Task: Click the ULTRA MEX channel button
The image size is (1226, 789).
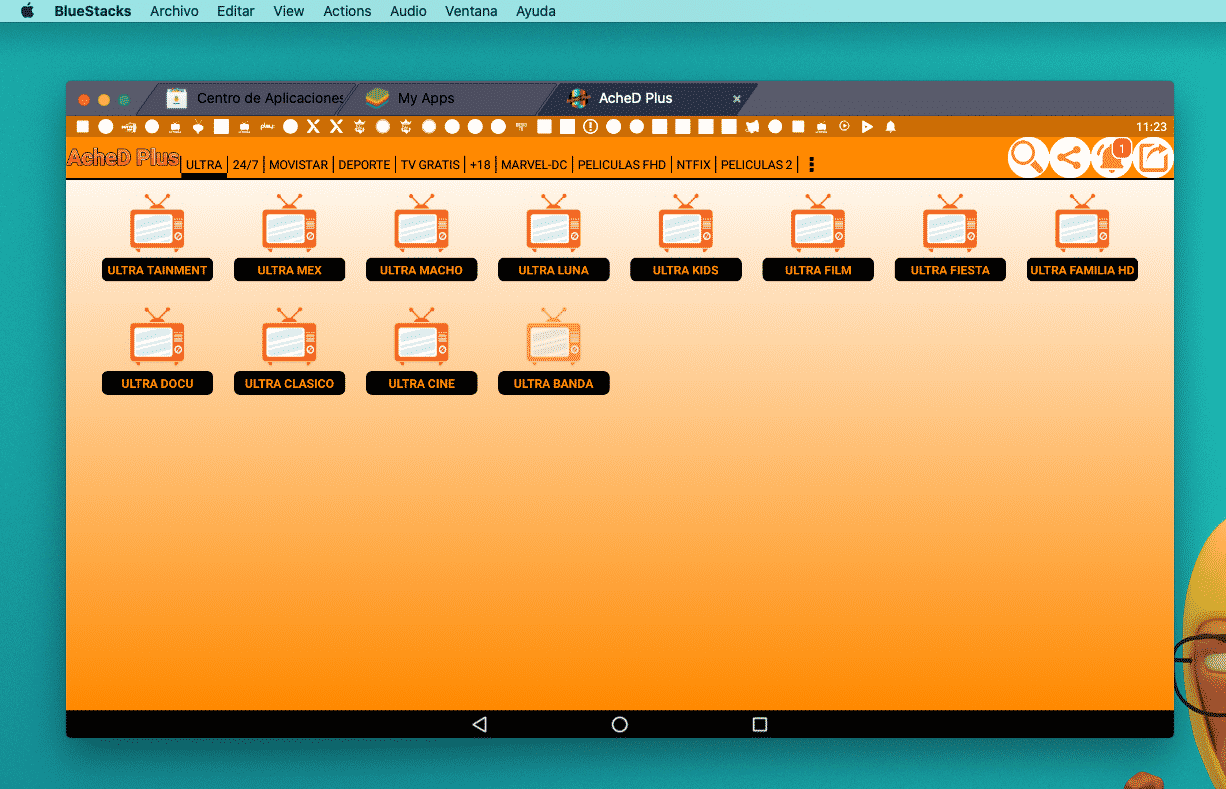Action: pos(289,270)
